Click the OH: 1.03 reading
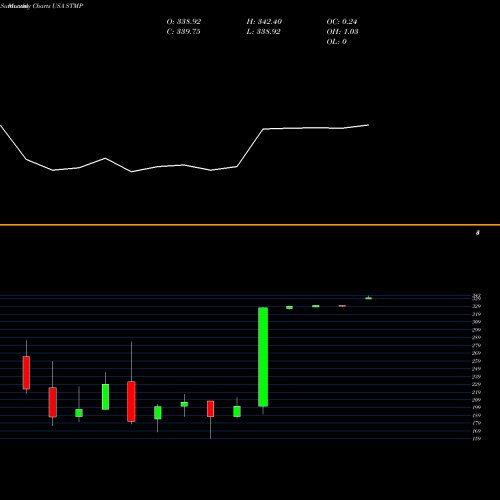 (342, 32)
